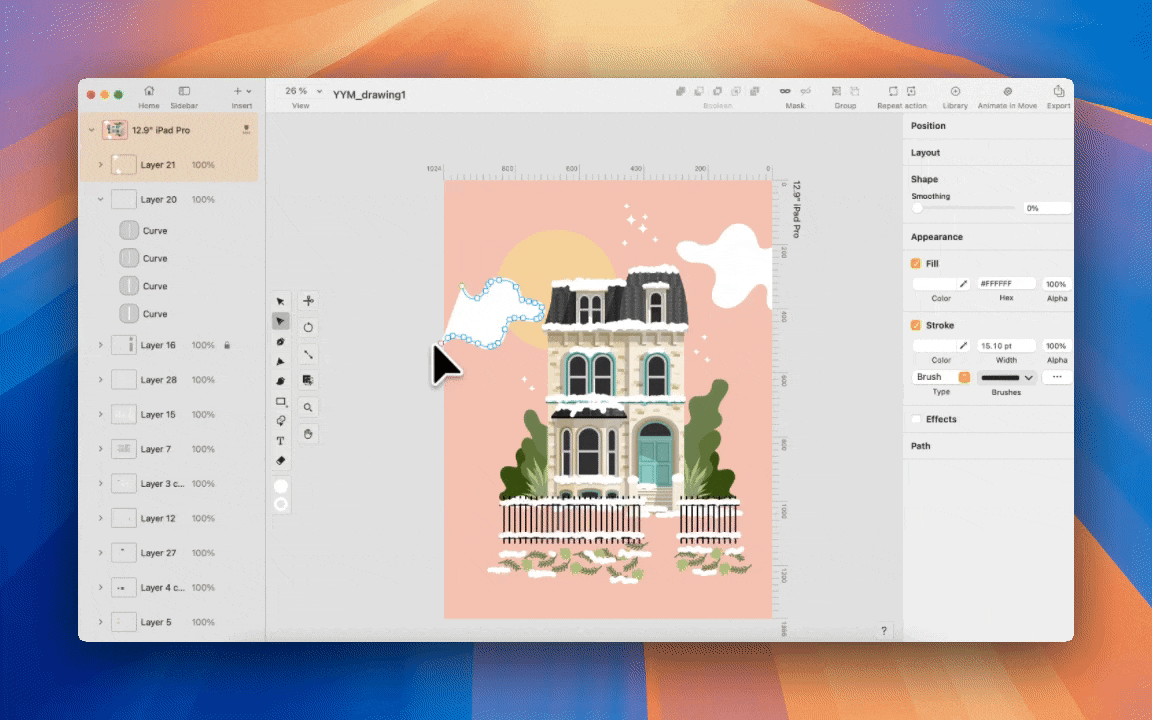
Task: Expand Layer 21 contents
Action: (x=101, y=165)
